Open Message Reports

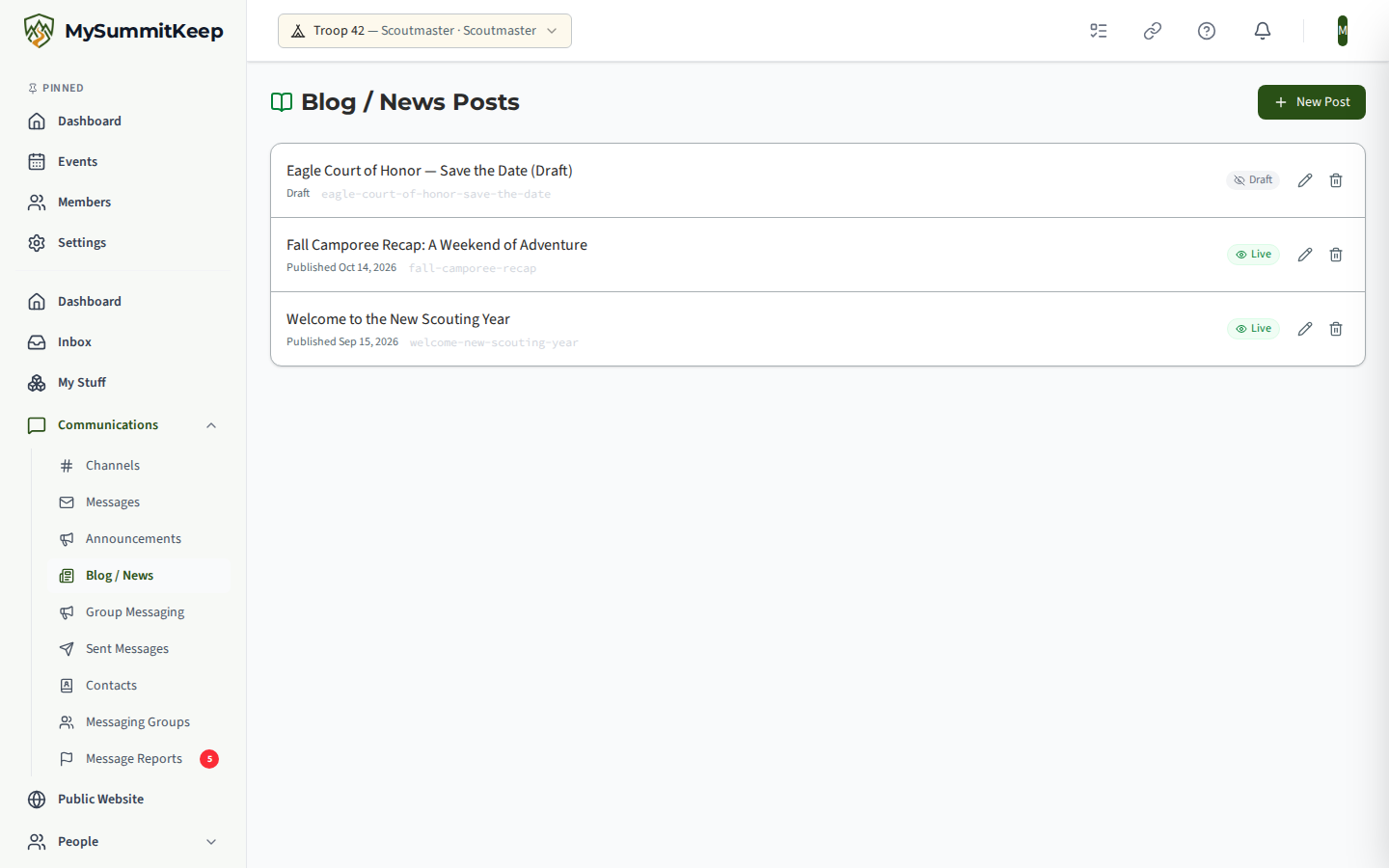click(139, 759)
